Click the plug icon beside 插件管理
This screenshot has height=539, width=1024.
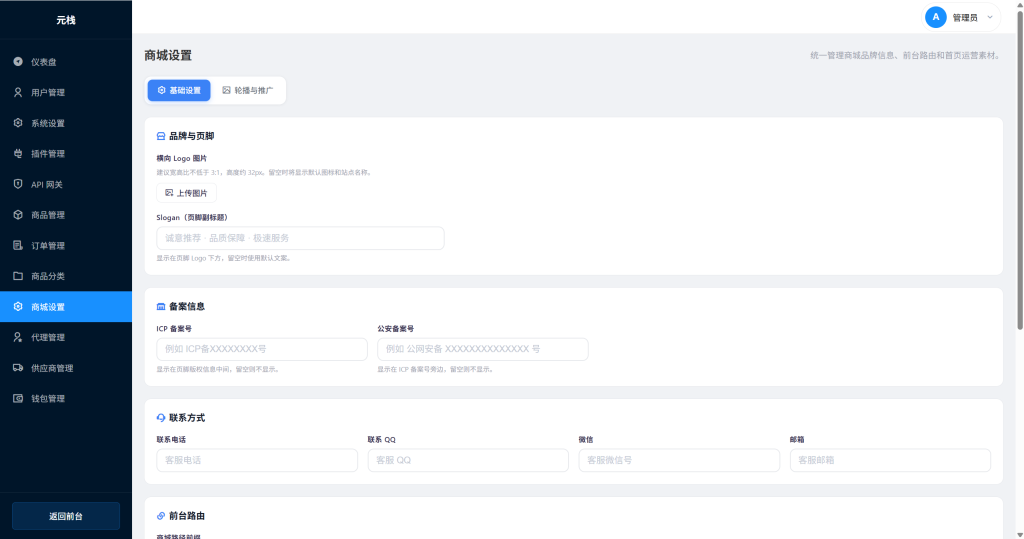click(x=18, y=154)
